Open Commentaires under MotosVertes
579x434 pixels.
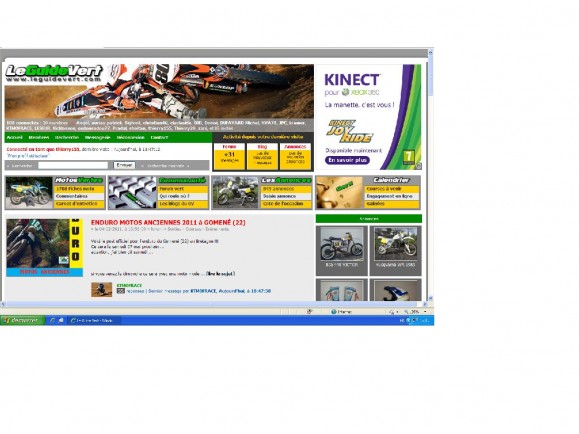point(79,196)
